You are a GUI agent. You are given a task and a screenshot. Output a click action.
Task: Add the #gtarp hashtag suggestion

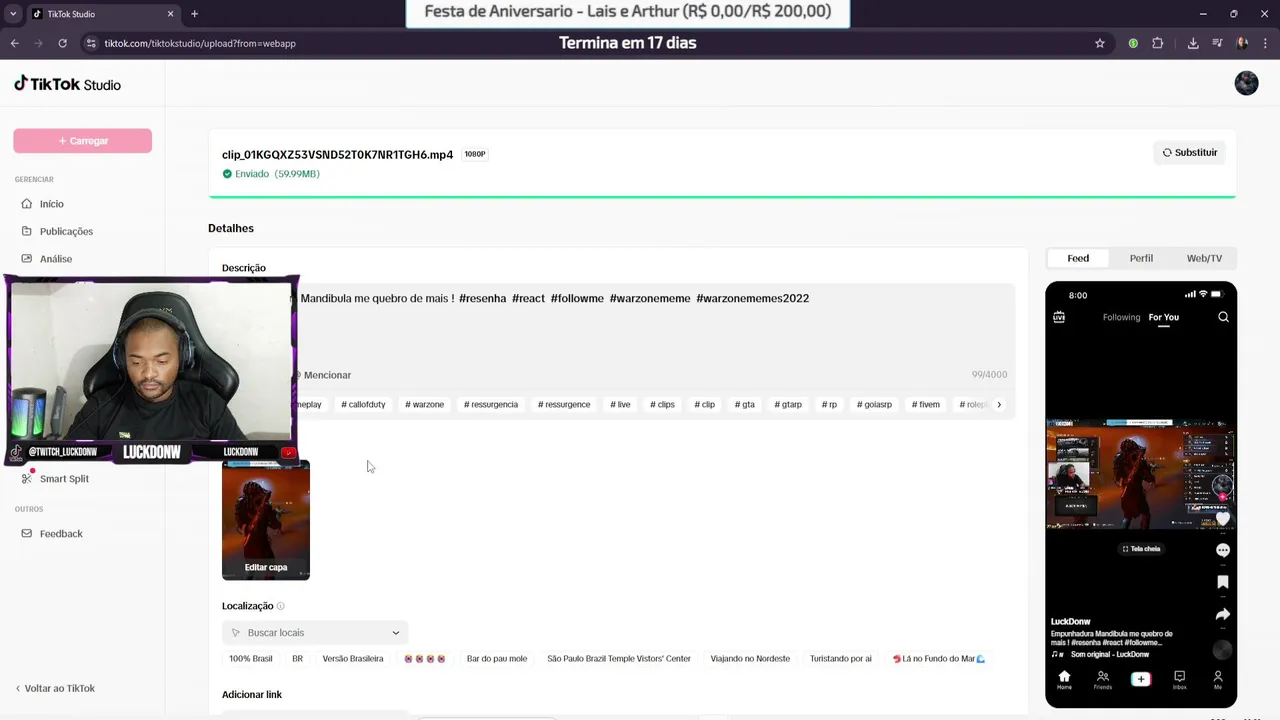[788, 405]
